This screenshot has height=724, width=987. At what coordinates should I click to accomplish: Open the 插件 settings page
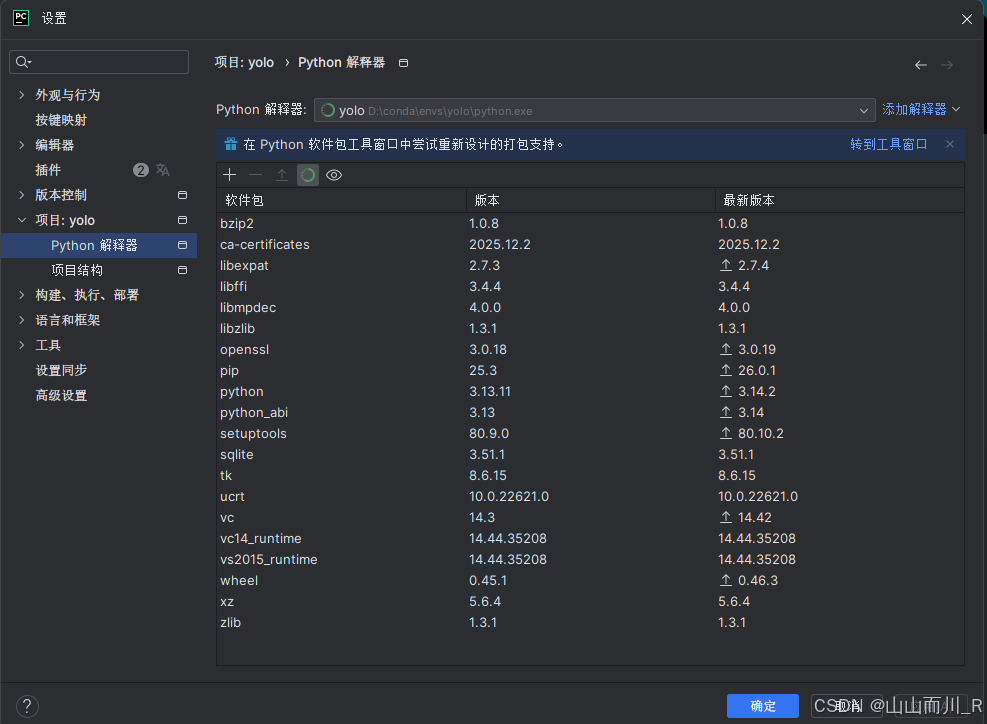point(48,170)
